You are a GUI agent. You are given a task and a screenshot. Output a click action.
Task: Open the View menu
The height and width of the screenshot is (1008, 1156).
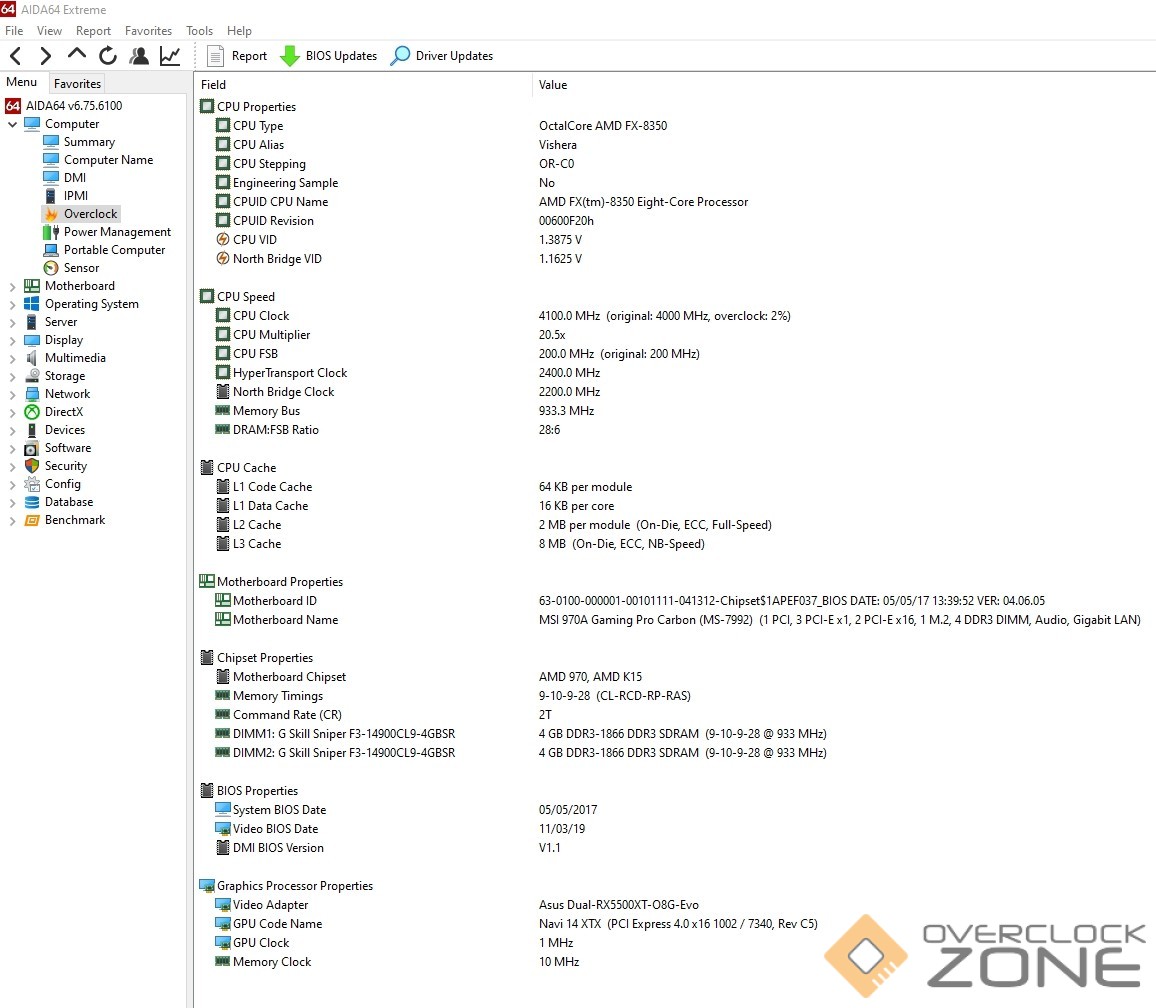pos(49,30)
